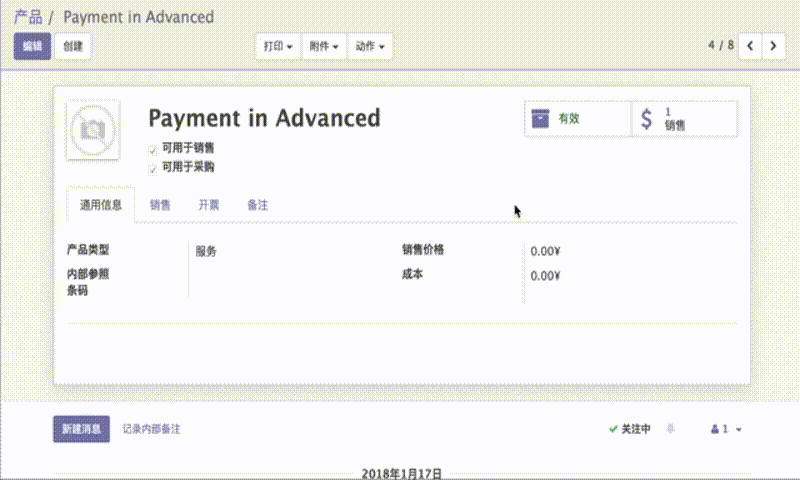The width and height of the screenshot is (800, 480).
Task: Click the 编辑 edit button
Action: point(32,46)
